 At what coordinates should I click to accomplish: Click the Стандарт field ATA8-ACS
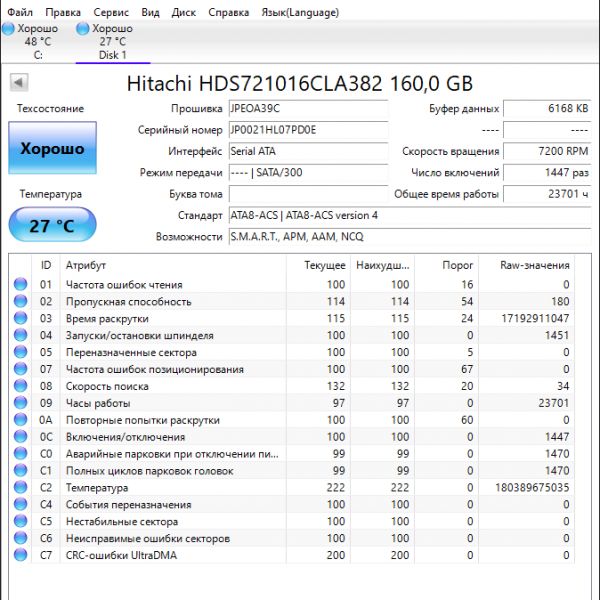410,215
